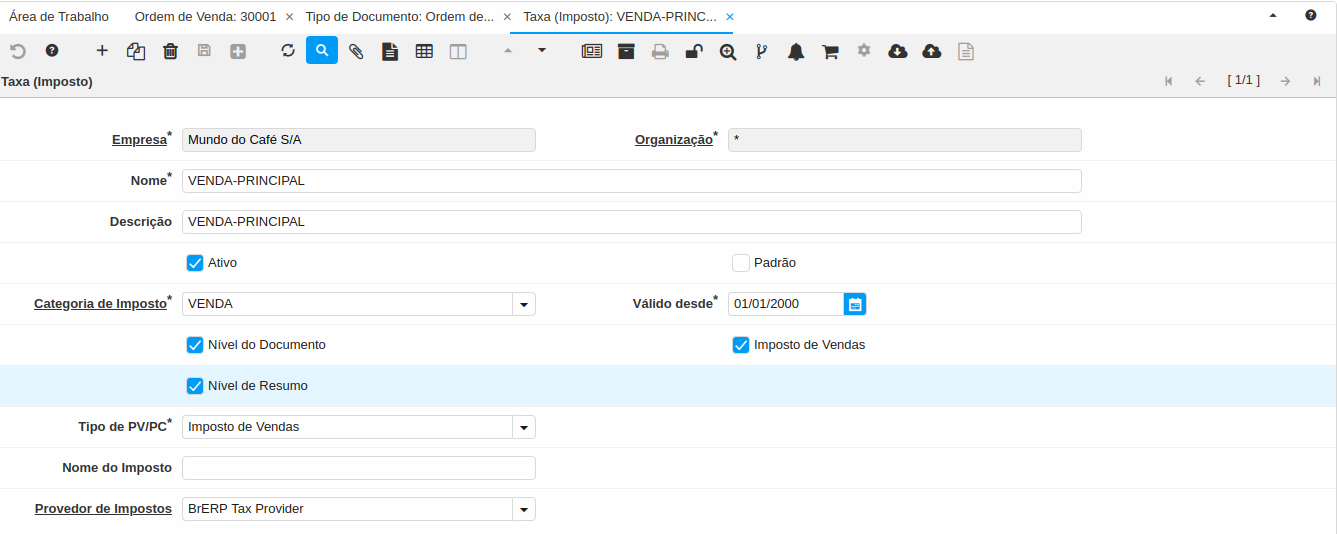
Task: Expand the Provedor de Impostos dropdown
Action: point(524,509)
